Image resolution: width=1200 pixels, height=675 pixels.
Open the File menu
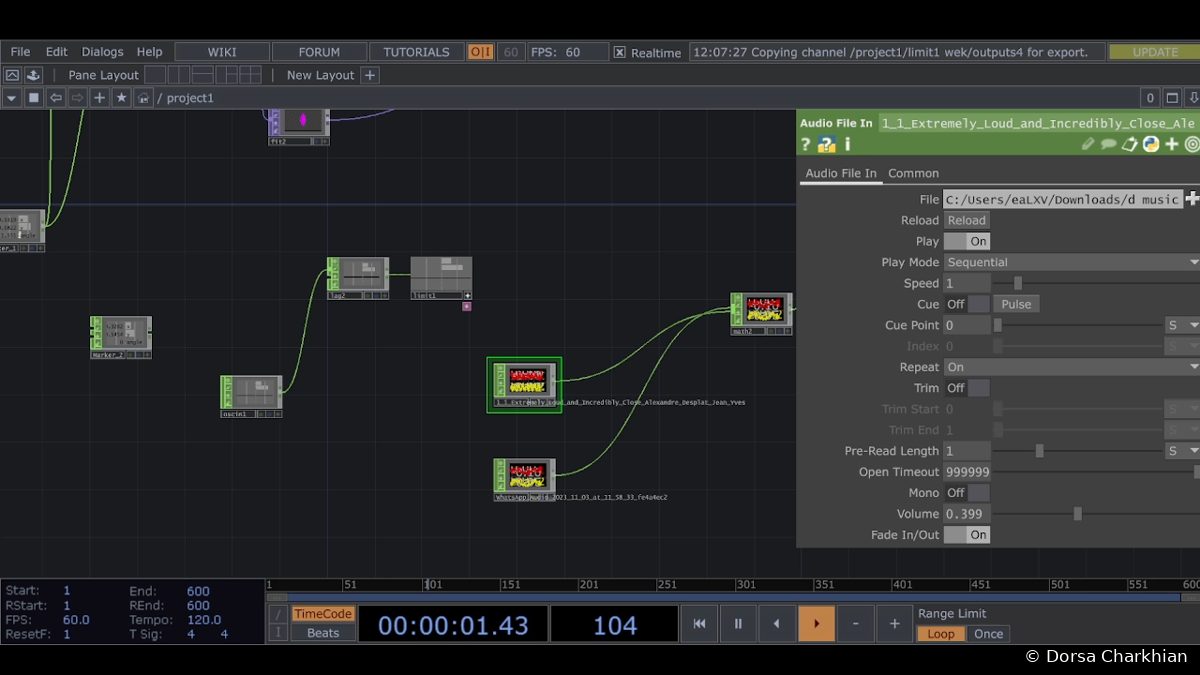pos(20,52)
